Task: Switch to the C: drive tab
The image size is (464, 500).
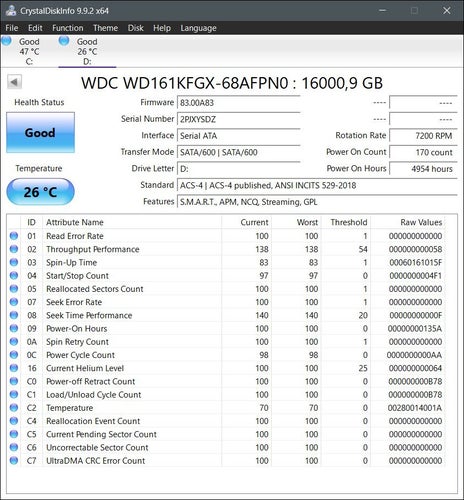Action: pyautogui.click(x=29, y=51)
